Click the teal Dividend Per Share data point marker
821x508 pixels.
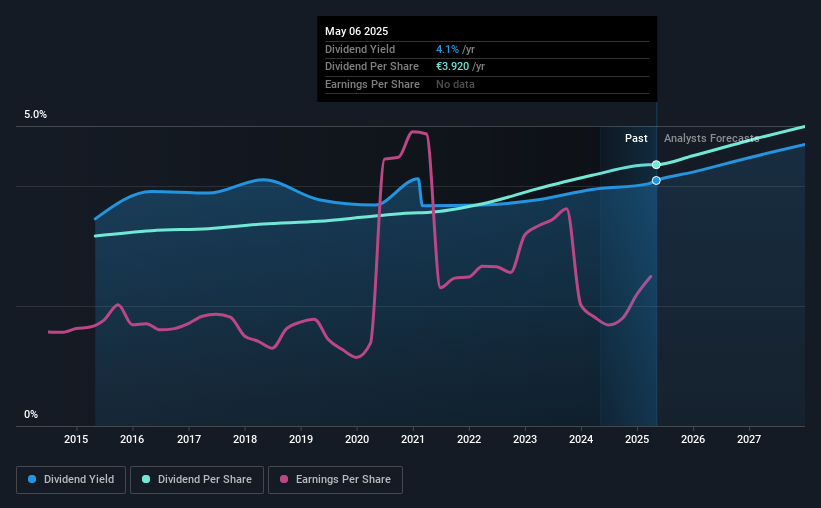click(x=656, y=165)
